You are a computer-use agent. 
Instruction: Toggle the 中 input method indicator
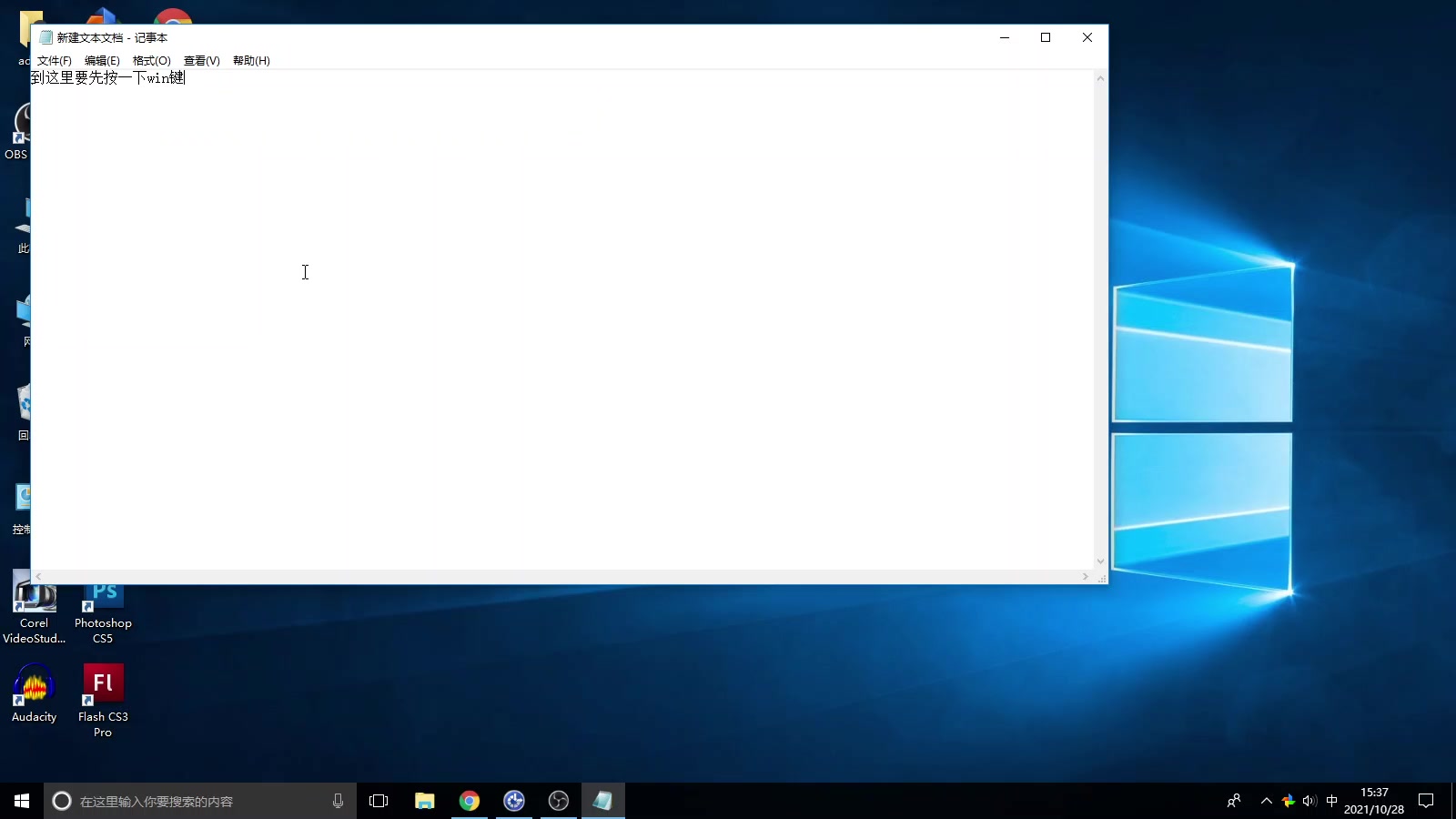tap(1331, 801)
